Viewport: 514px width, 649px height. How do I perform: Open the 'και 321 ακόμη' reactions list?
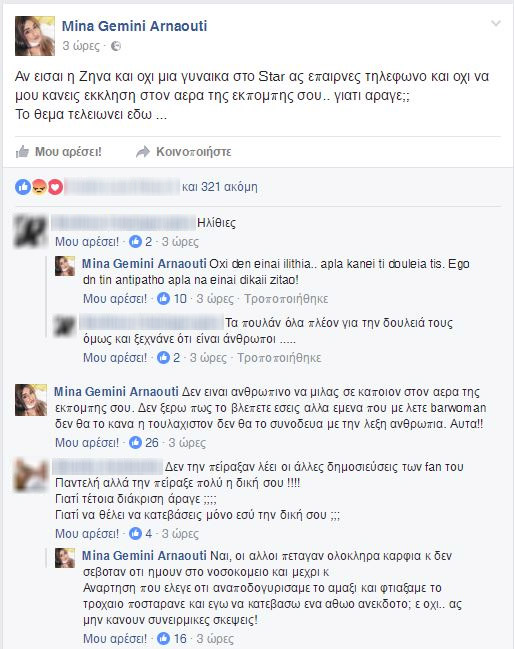point(220,187)
